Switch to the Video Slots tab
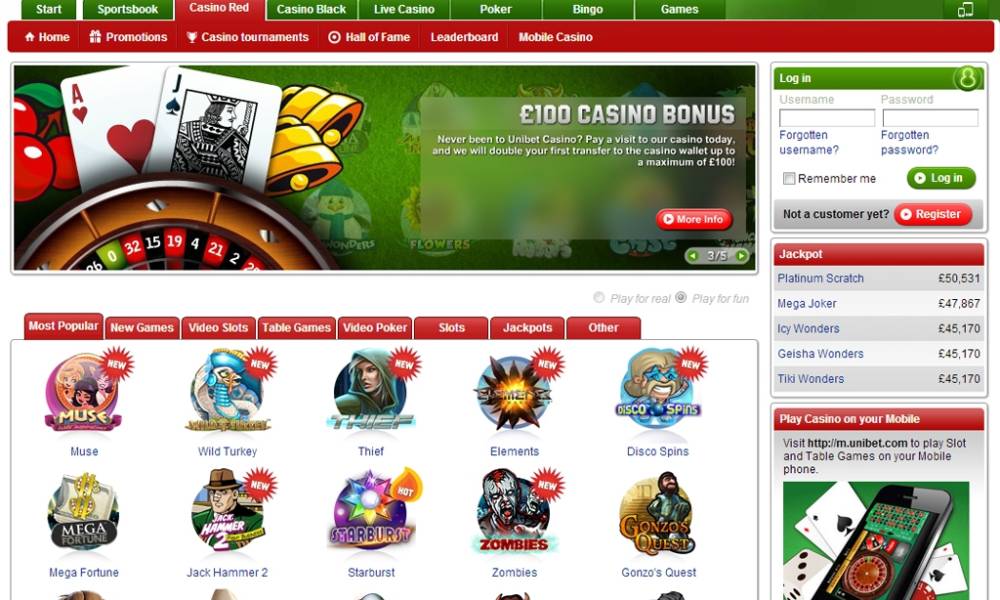Screen dimensions: 1000x600 coord(218,328)
